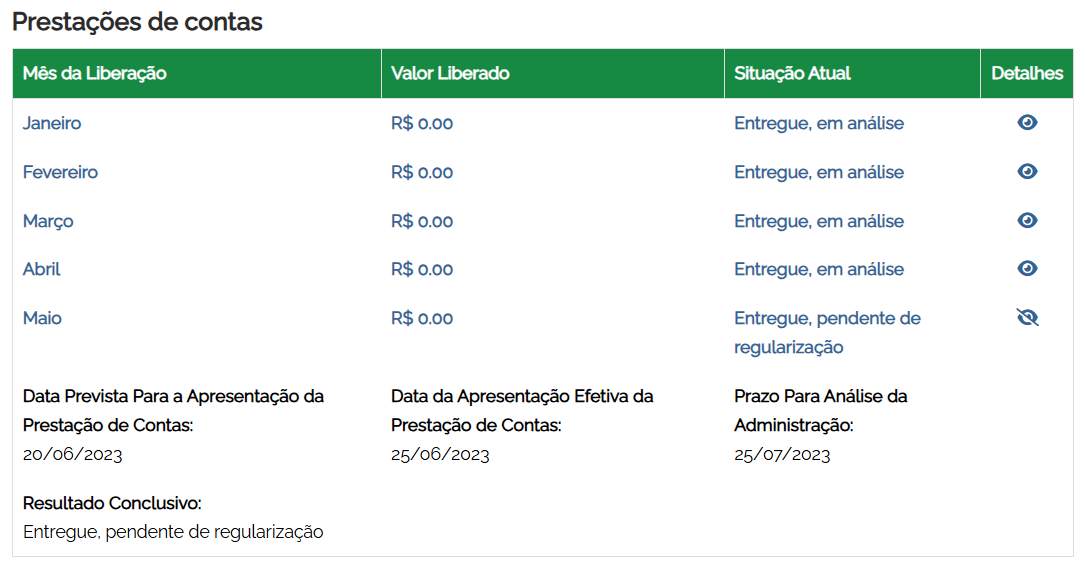View details for Janeiro row
Image resolution: width=1085 pixels, height=569 pixels.
1027,123
